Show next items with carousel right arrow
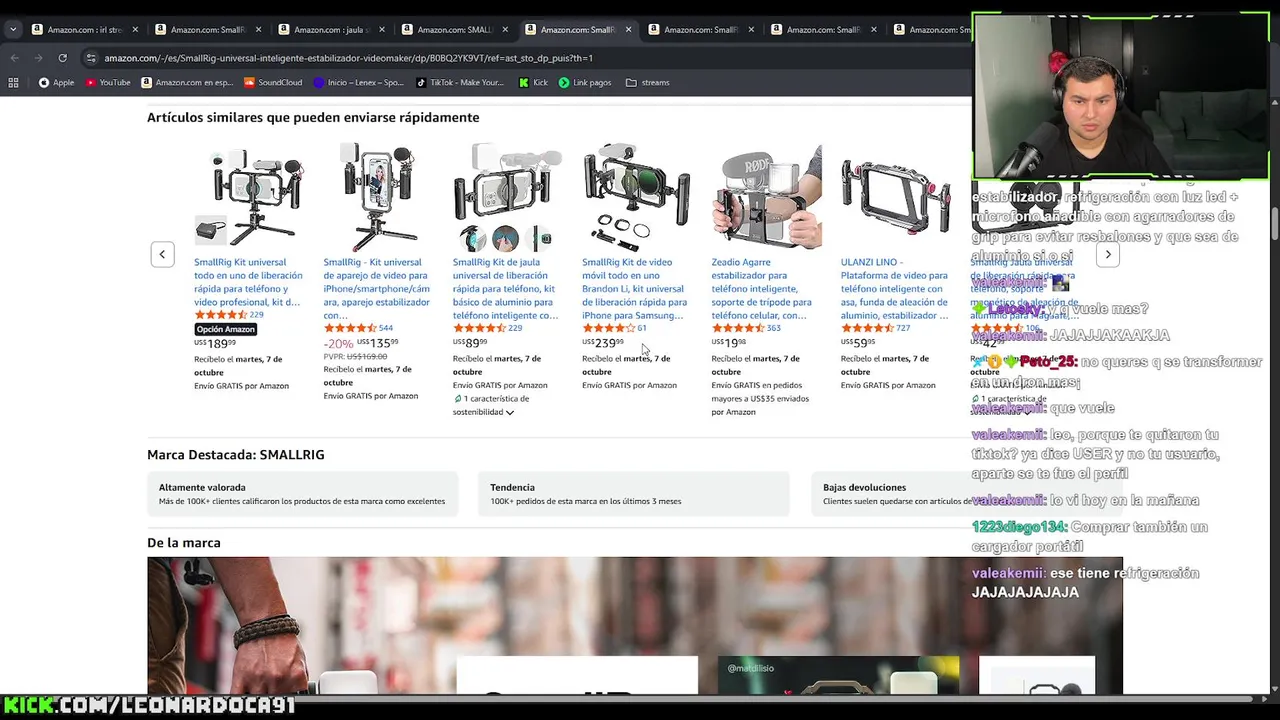Image resolution: width=1280 pixels, height=720 pixels. tap(1107, 254)
